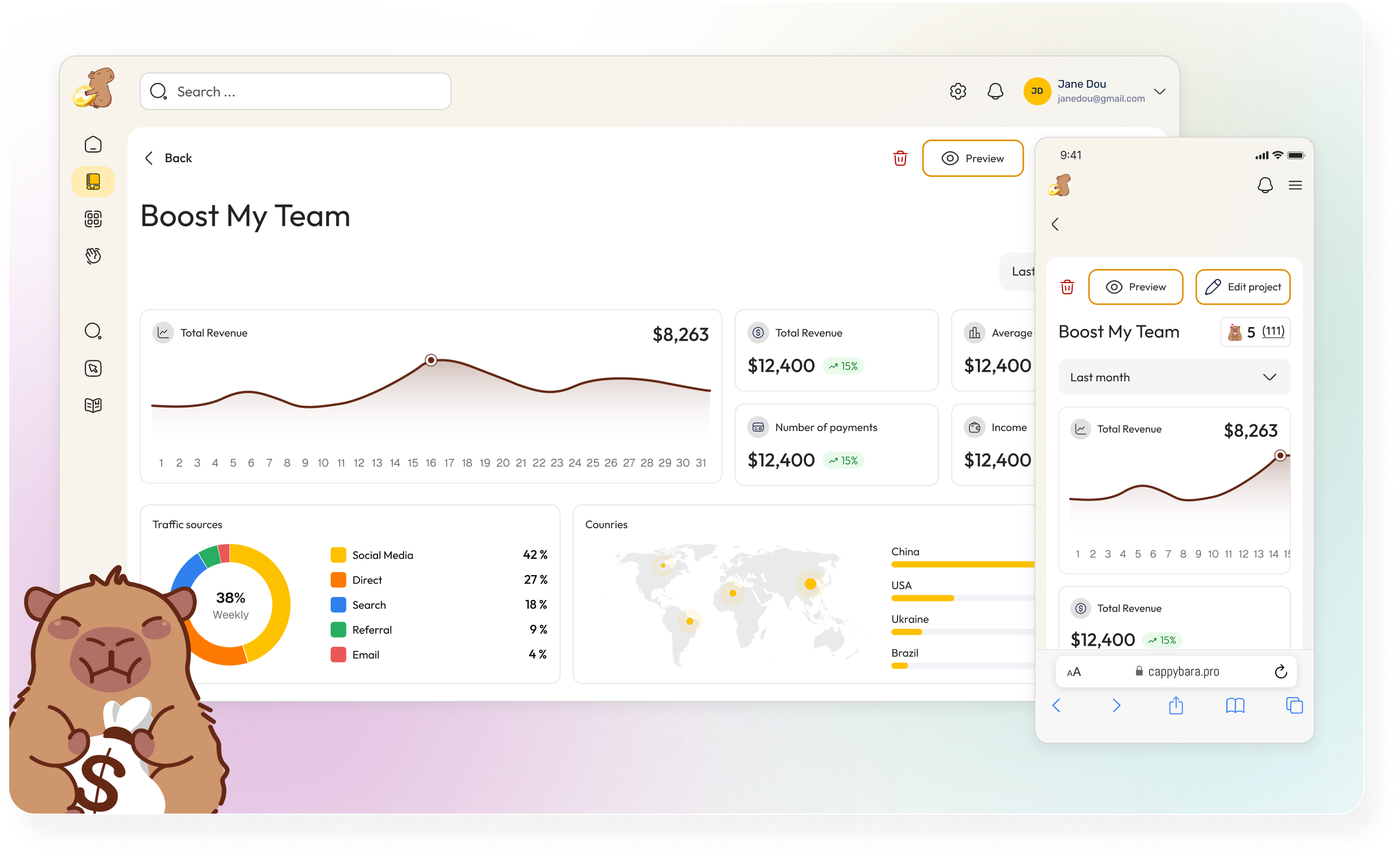The width and height of the screenshot is (1400, 857).
Task: Click the red trash icon near Preview
Action: [x=899, y=158]
